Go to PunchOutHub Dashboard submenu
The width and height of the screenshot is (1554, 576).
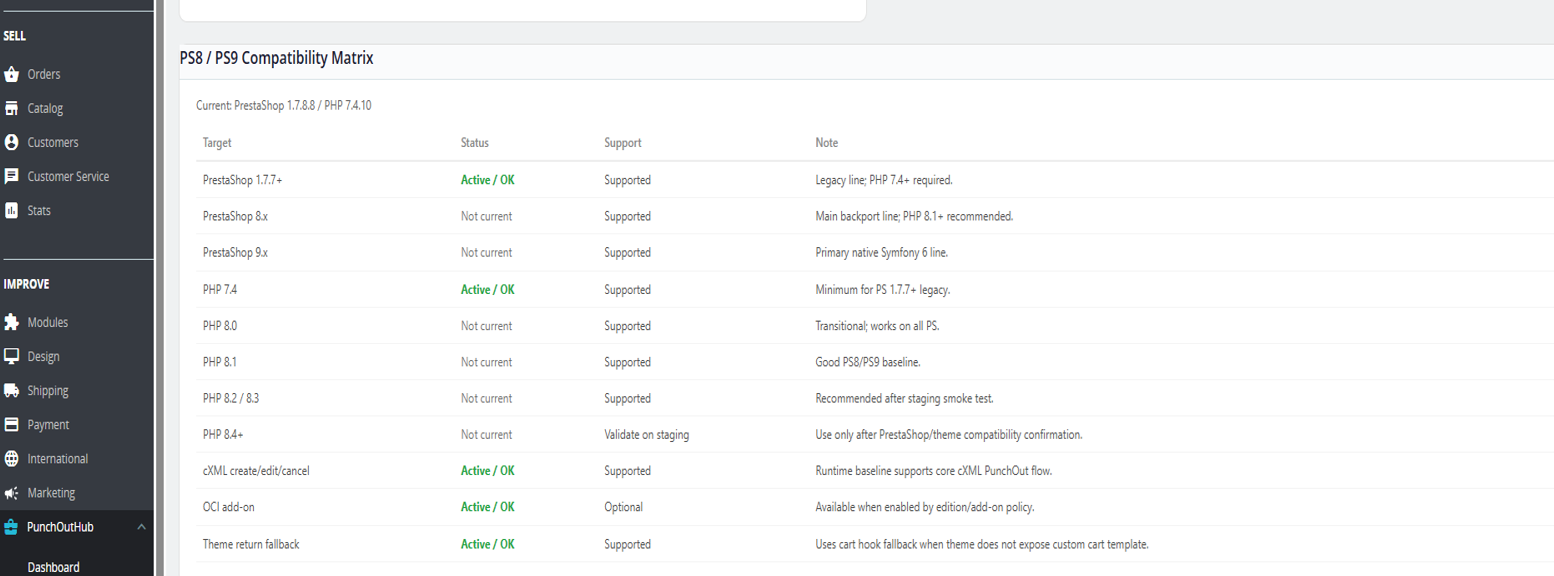coord(53,567)
